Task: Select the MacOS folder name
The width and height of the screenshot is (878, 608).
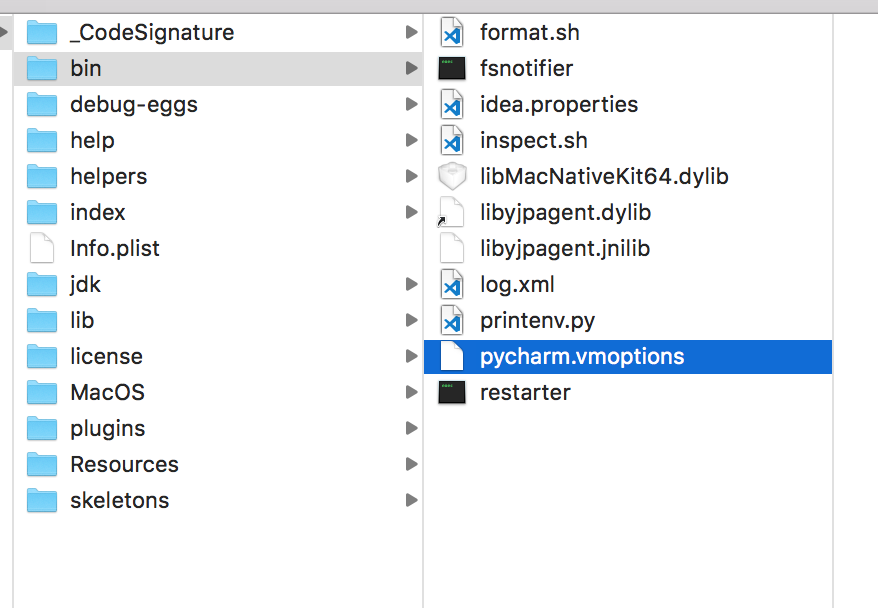Action: coord(108,392)
